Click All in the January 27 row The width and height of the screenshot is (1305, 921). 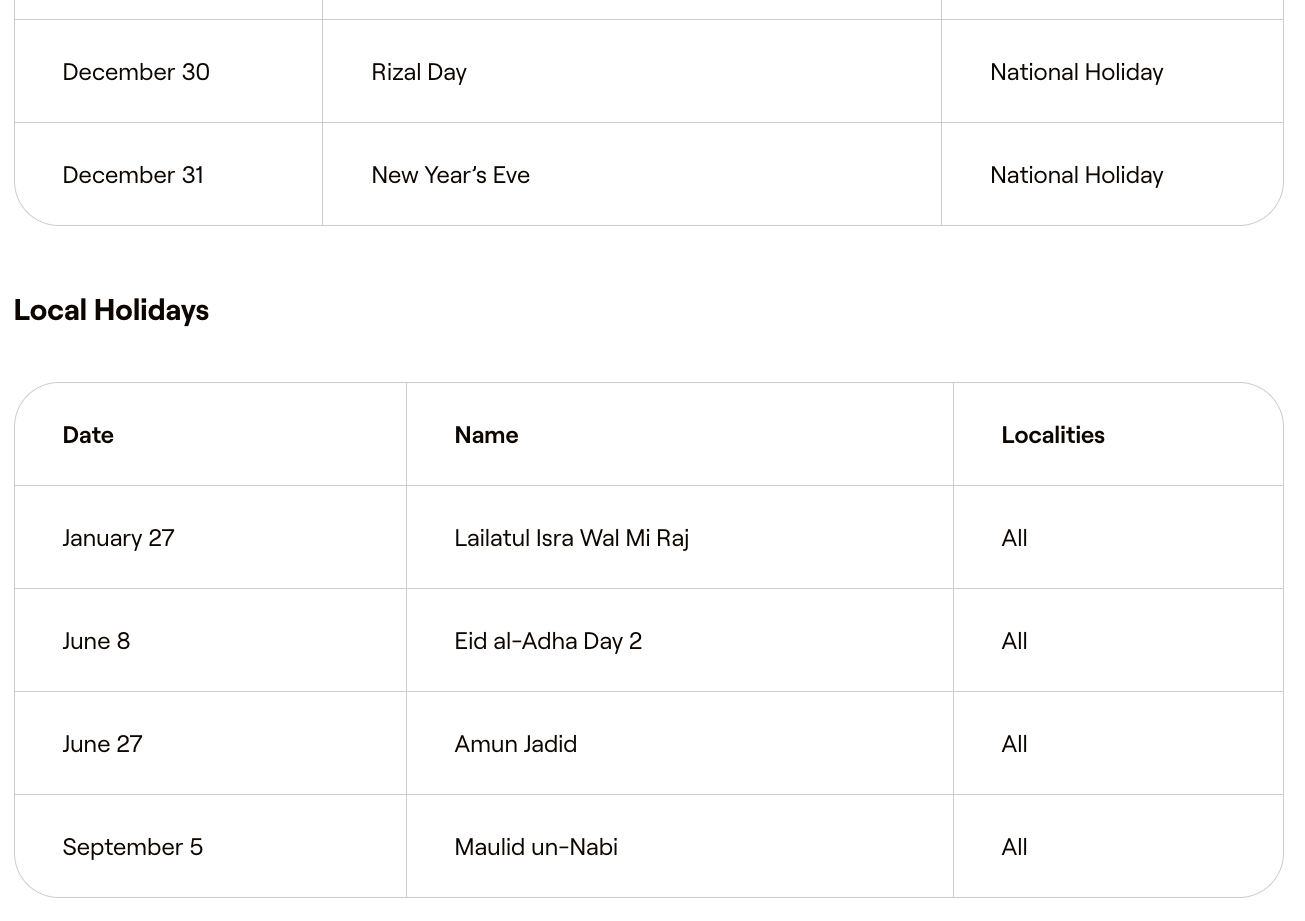[1014, 538]
